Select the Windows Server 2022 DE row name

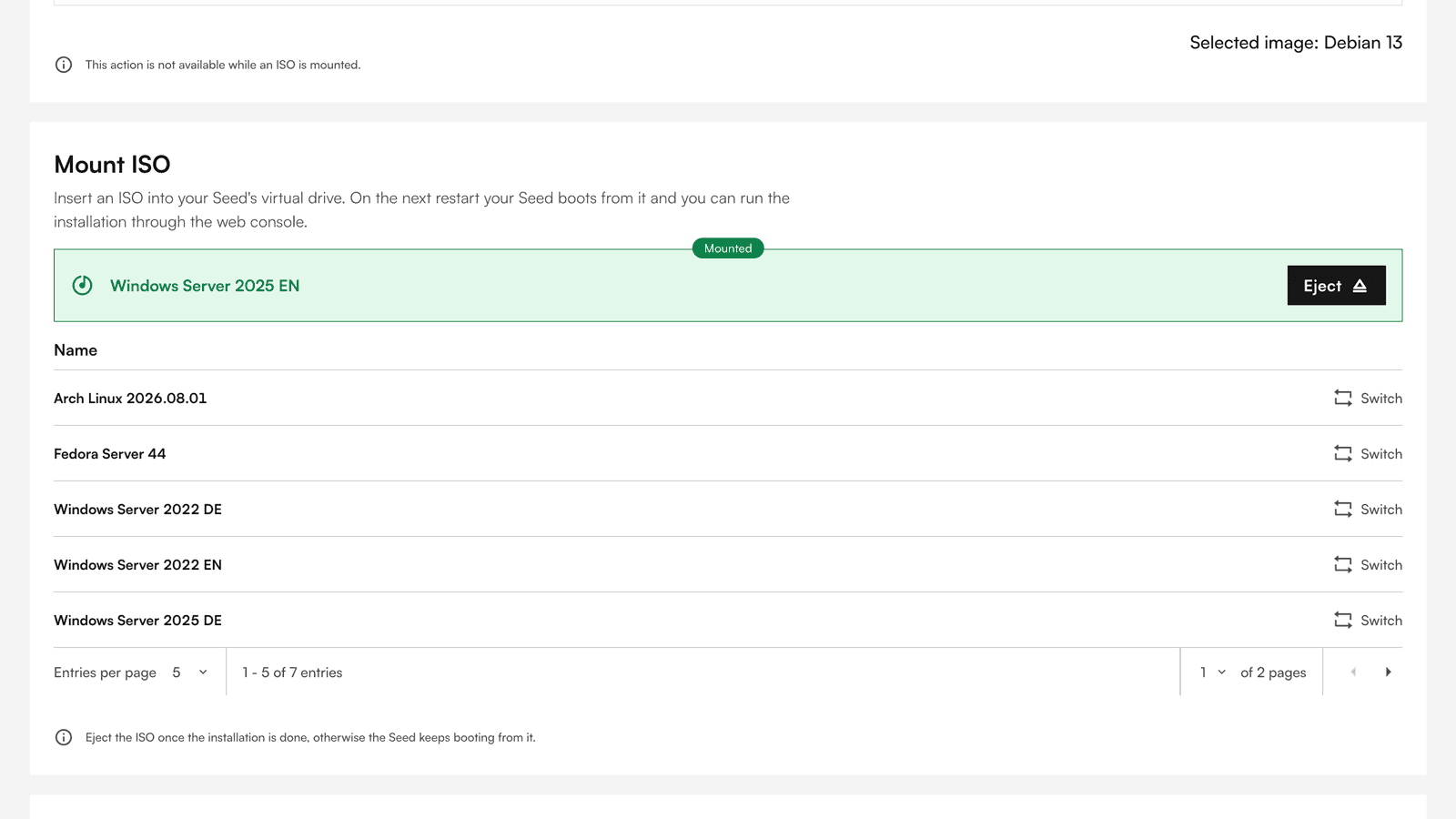(x=137, y=509)
